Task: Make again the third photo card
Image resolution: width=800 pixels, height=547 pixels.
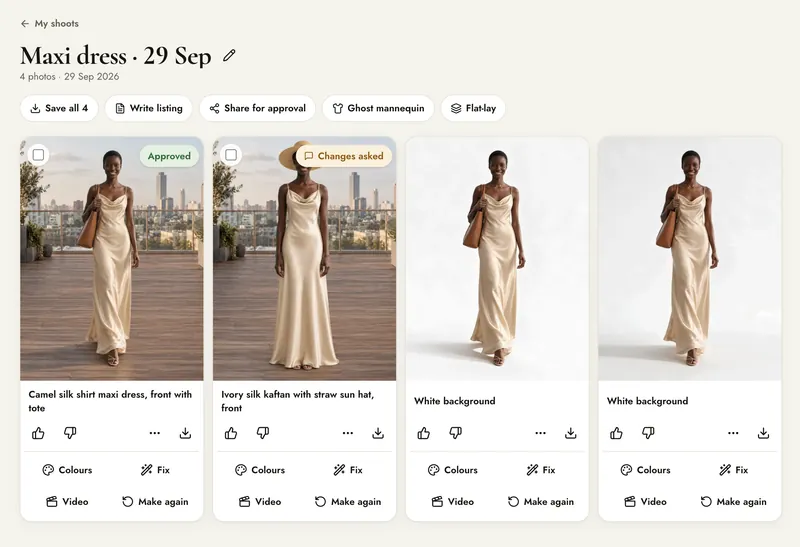Action: pyautogui.click(x=541, y=502)
